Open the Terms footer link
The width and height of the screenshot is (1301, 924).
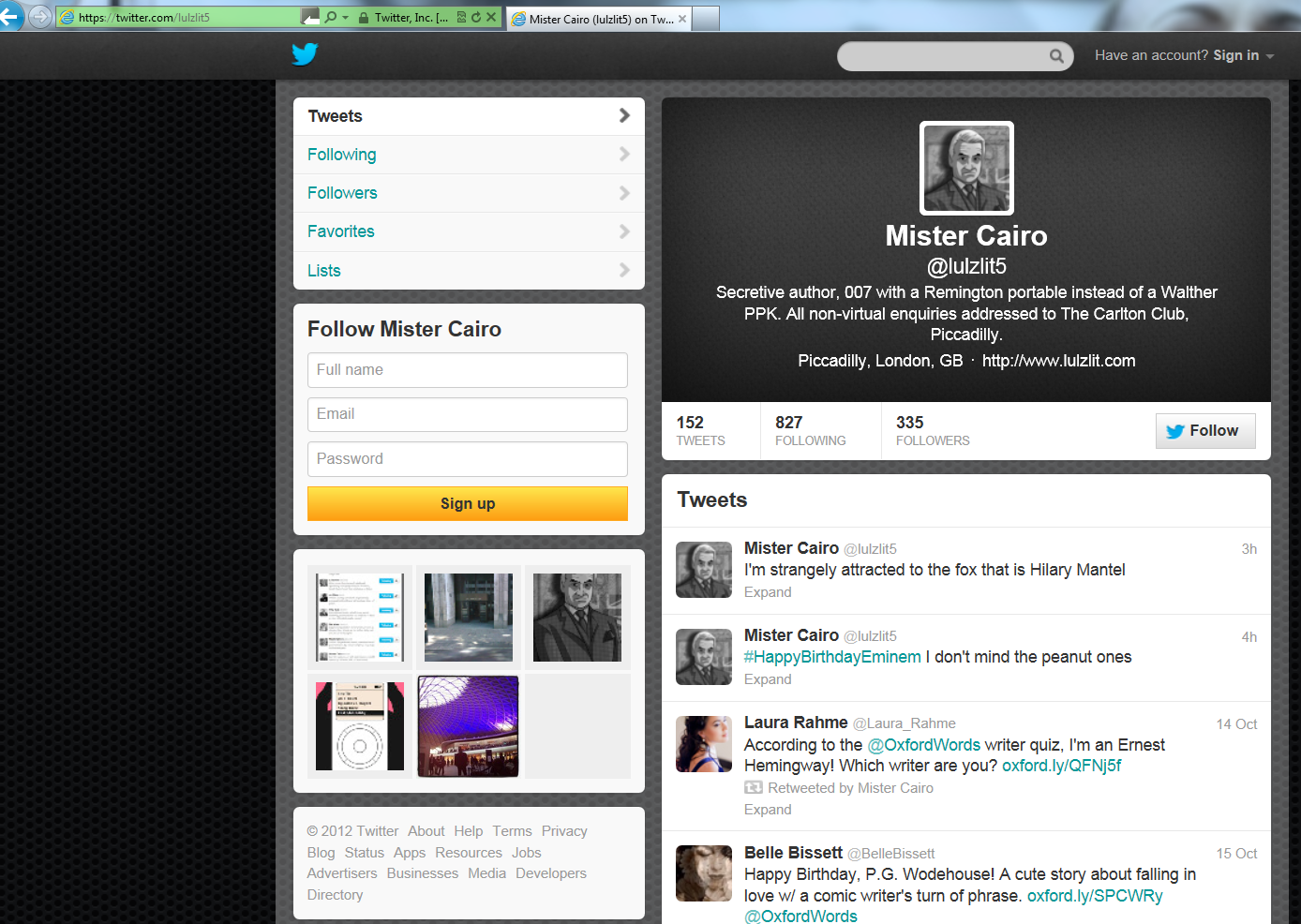(x=512, y=831)
